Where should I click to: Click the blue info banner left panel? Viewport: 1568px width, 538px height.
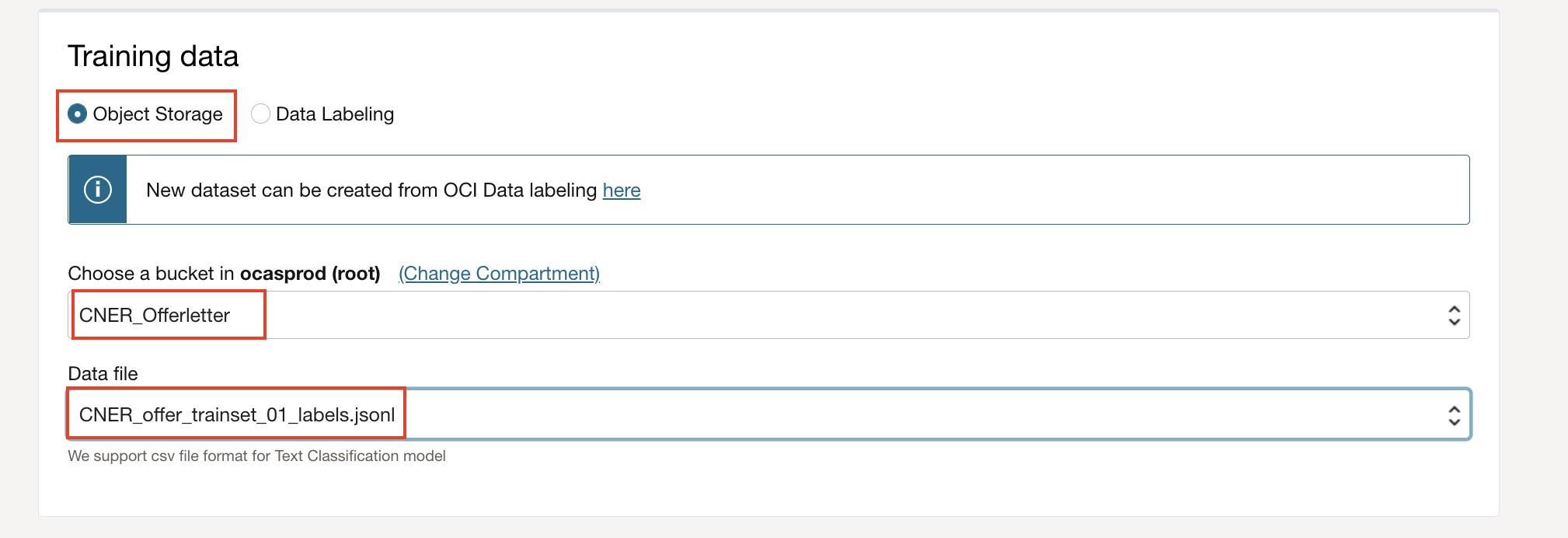pyautogui.click(x=98, y=190)
